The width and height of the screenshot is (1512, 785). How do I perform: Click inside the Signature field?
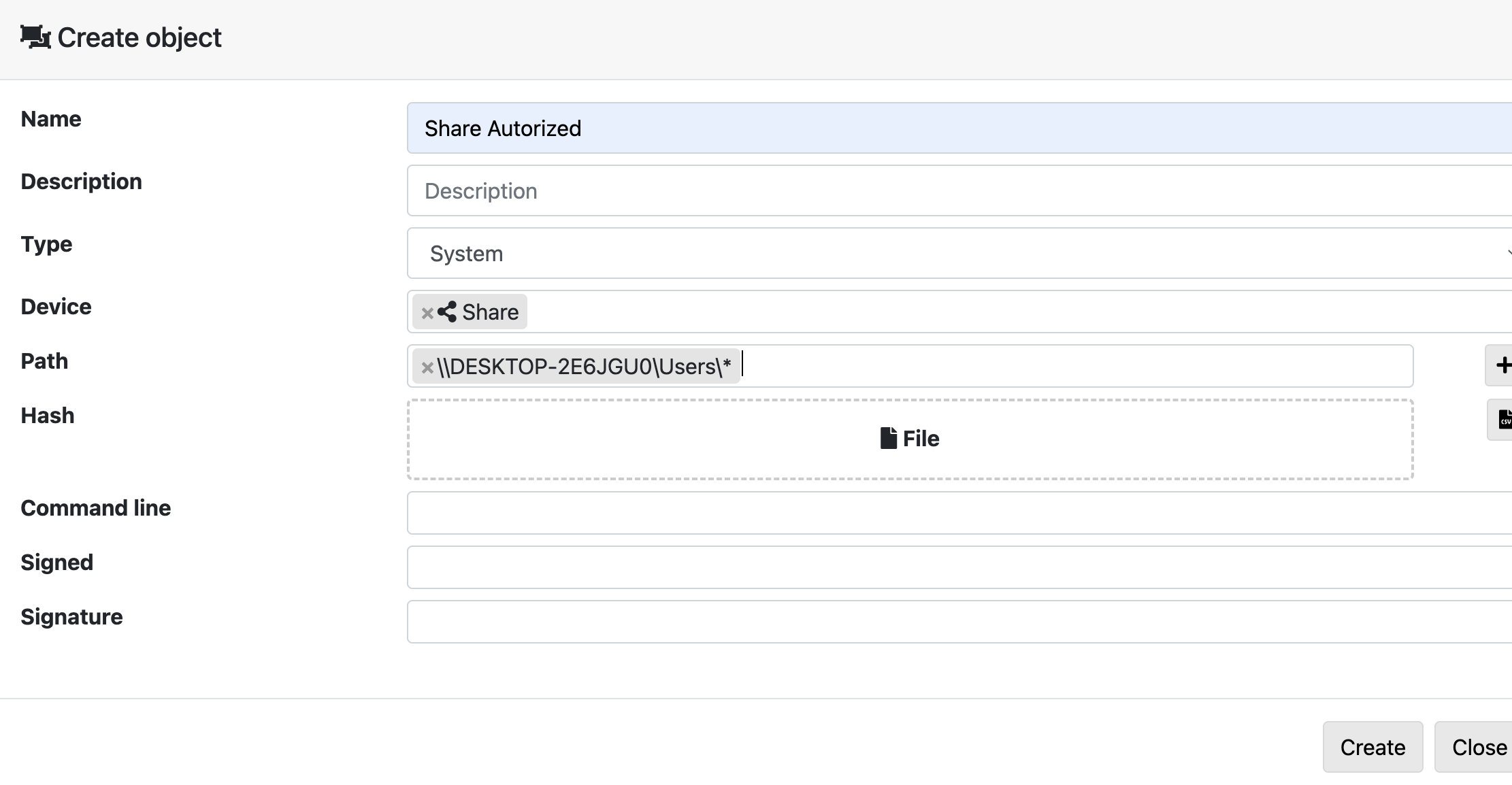[x=953, y=622]
